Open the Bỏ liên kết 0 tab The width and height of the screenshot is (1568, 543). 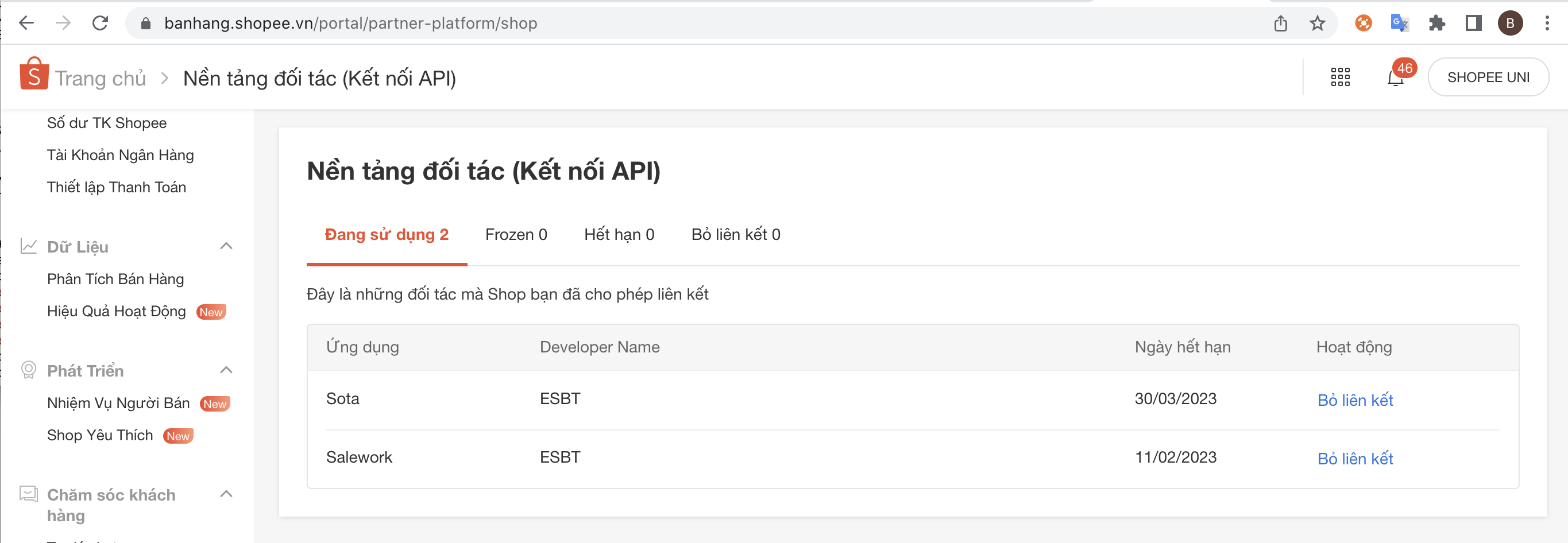[735, 235]
